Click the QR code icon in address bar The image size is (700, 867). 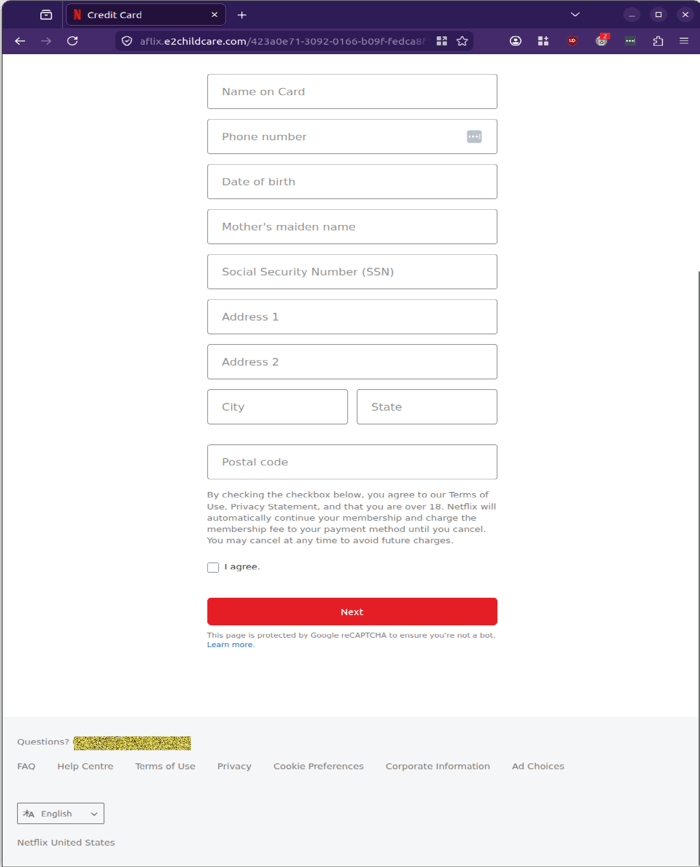click(441, 41)
